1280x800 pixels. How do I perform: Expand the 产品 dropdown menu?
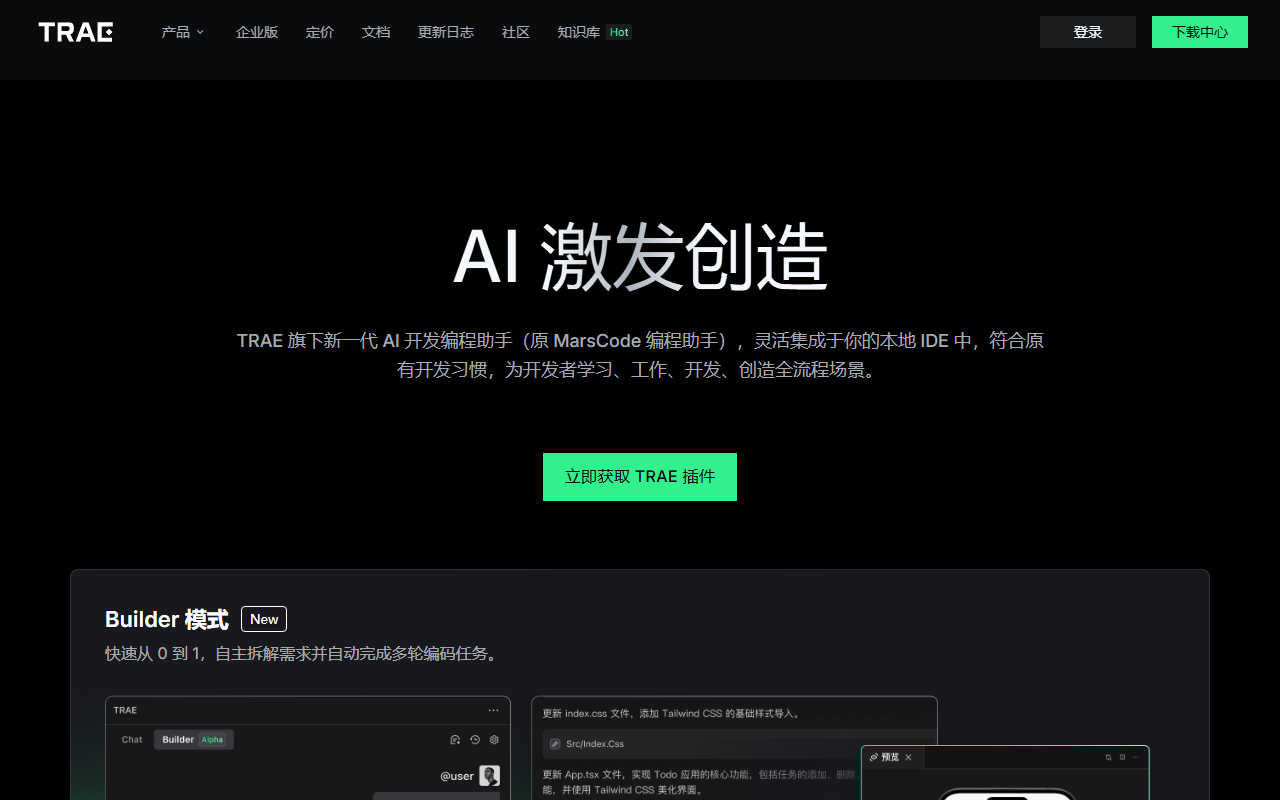(183, 32)
